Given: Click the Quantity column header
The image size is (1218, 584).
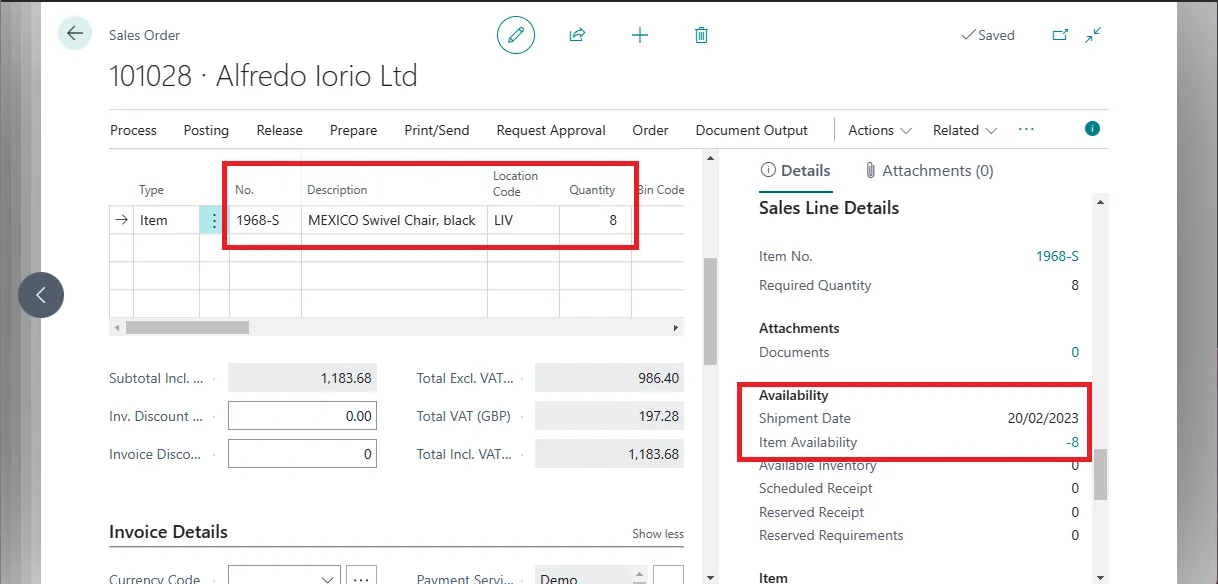Looking at the screenshot, I should coord(592,190).
